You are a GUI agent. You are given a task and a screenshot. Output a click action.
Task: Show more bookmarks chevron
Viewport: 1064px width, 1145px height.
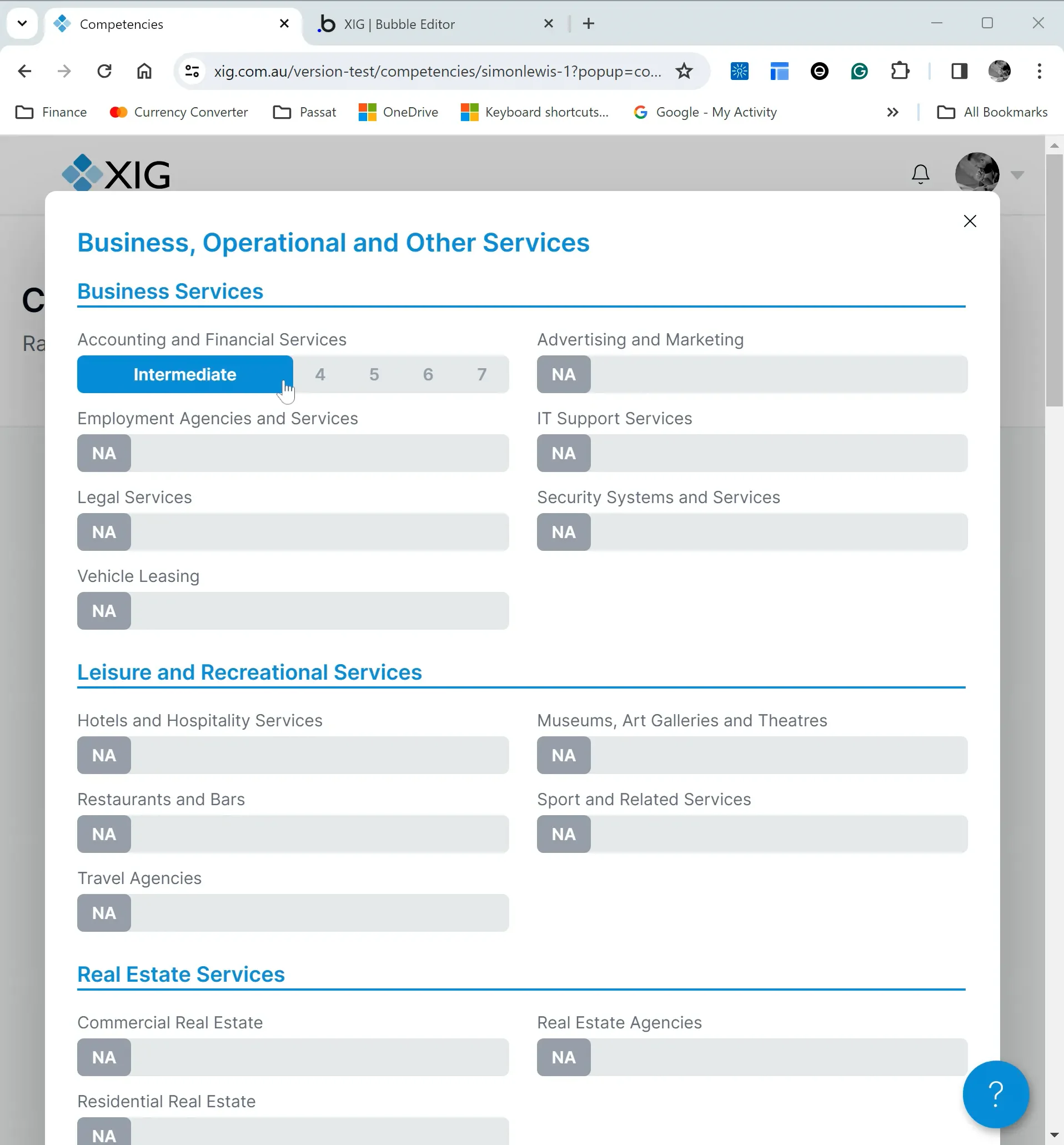pyautogui.click(x=892, y=112)
